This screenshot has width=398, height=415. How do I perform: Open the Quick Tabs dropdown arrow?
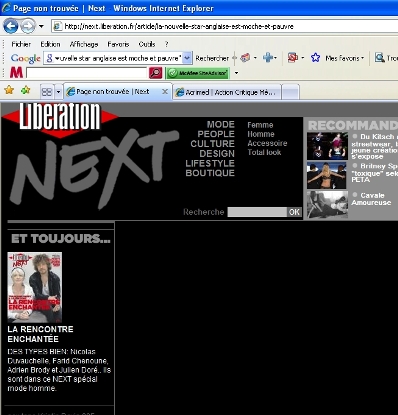pyautogui.click(x=58, y=92)
